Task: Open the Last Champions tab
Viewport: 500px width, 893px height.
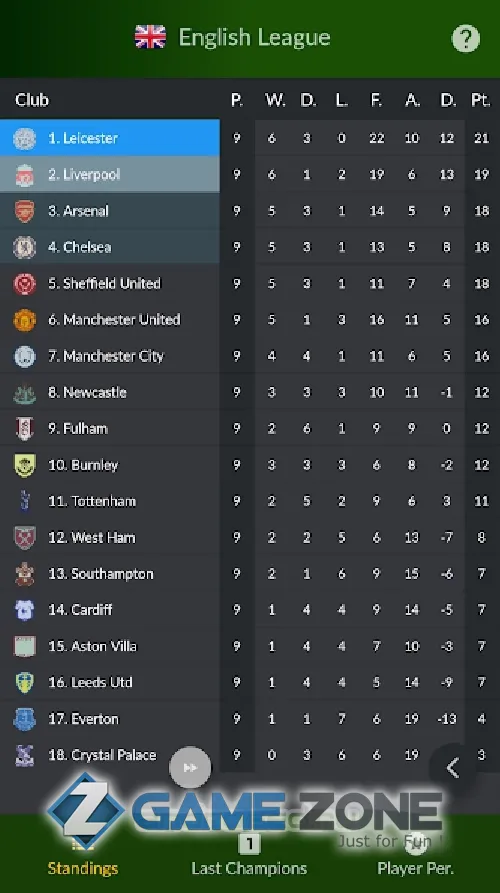Action: 249,857
